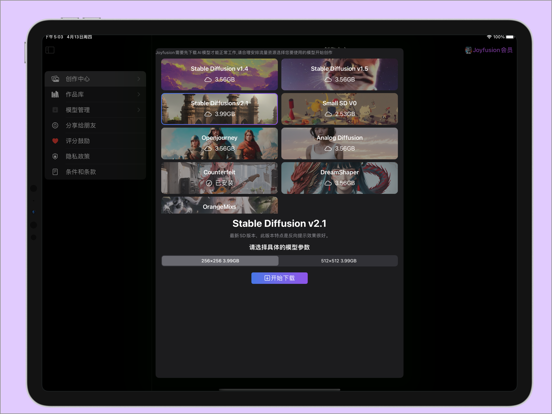Image resolution: width=552 pixels, height=414 pixels.
Task: Expand the 作品库 row chevron
Action: click(x=139, y=94)
